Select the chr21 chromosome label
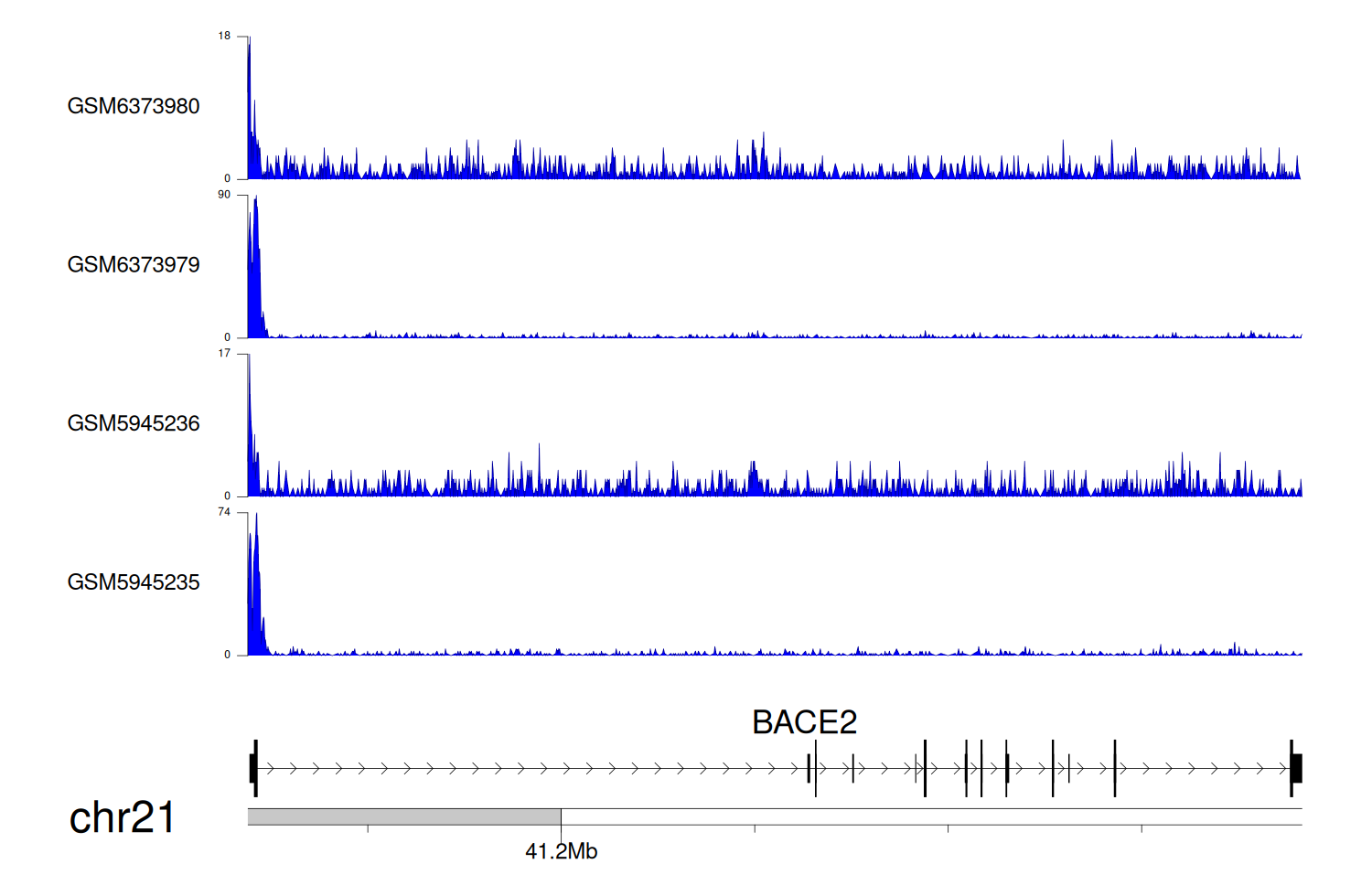 [x=122, y=817]
